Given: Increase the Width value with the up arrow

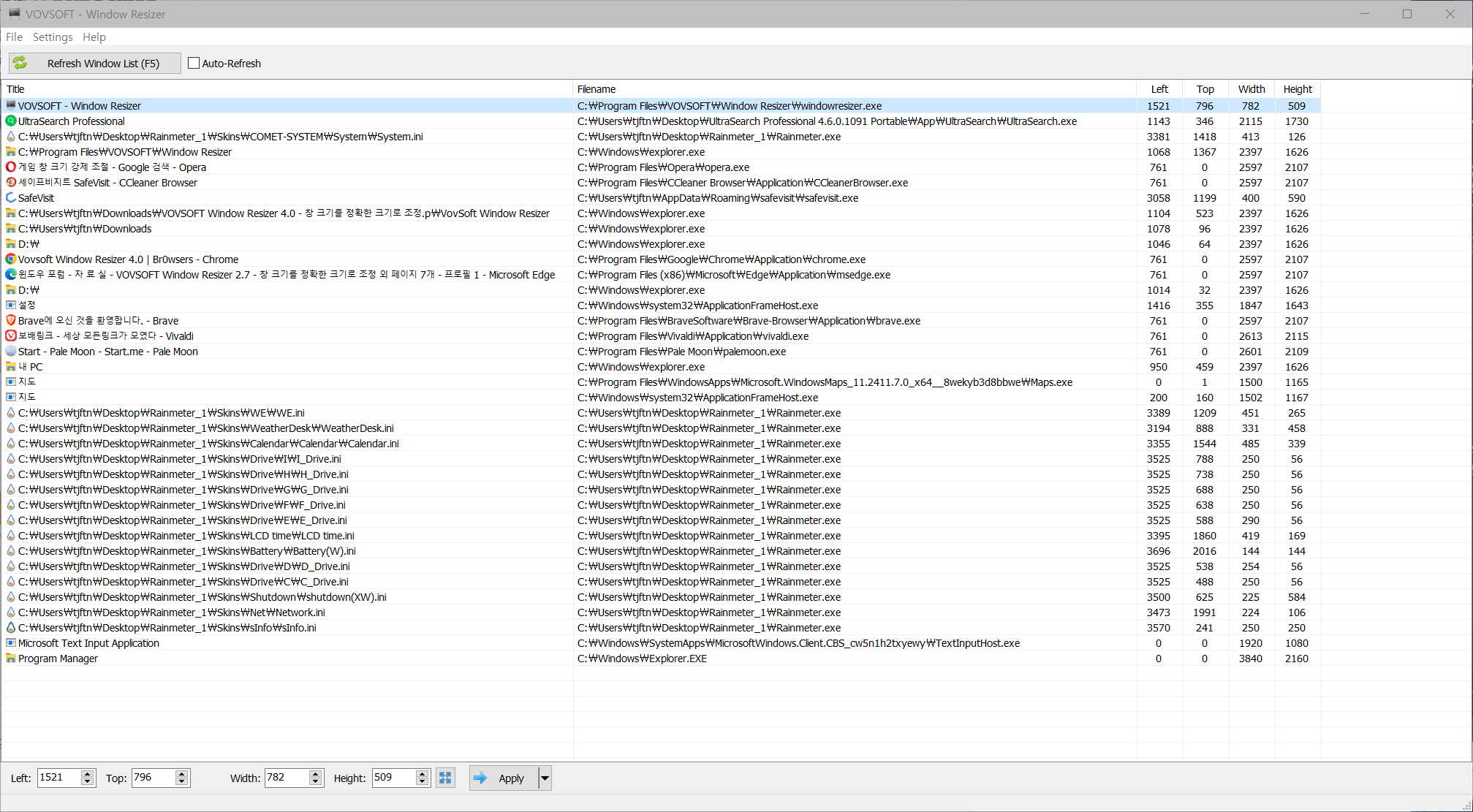Looking at the screenshot, I should [316, 774].
